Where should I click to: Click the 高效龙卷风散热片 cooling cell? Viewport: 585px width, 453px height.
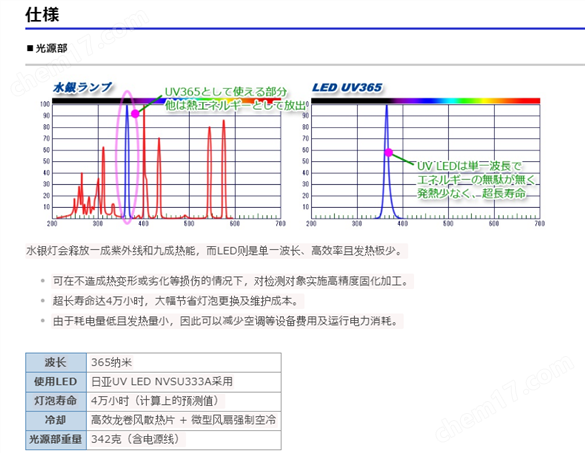(184, 421)
